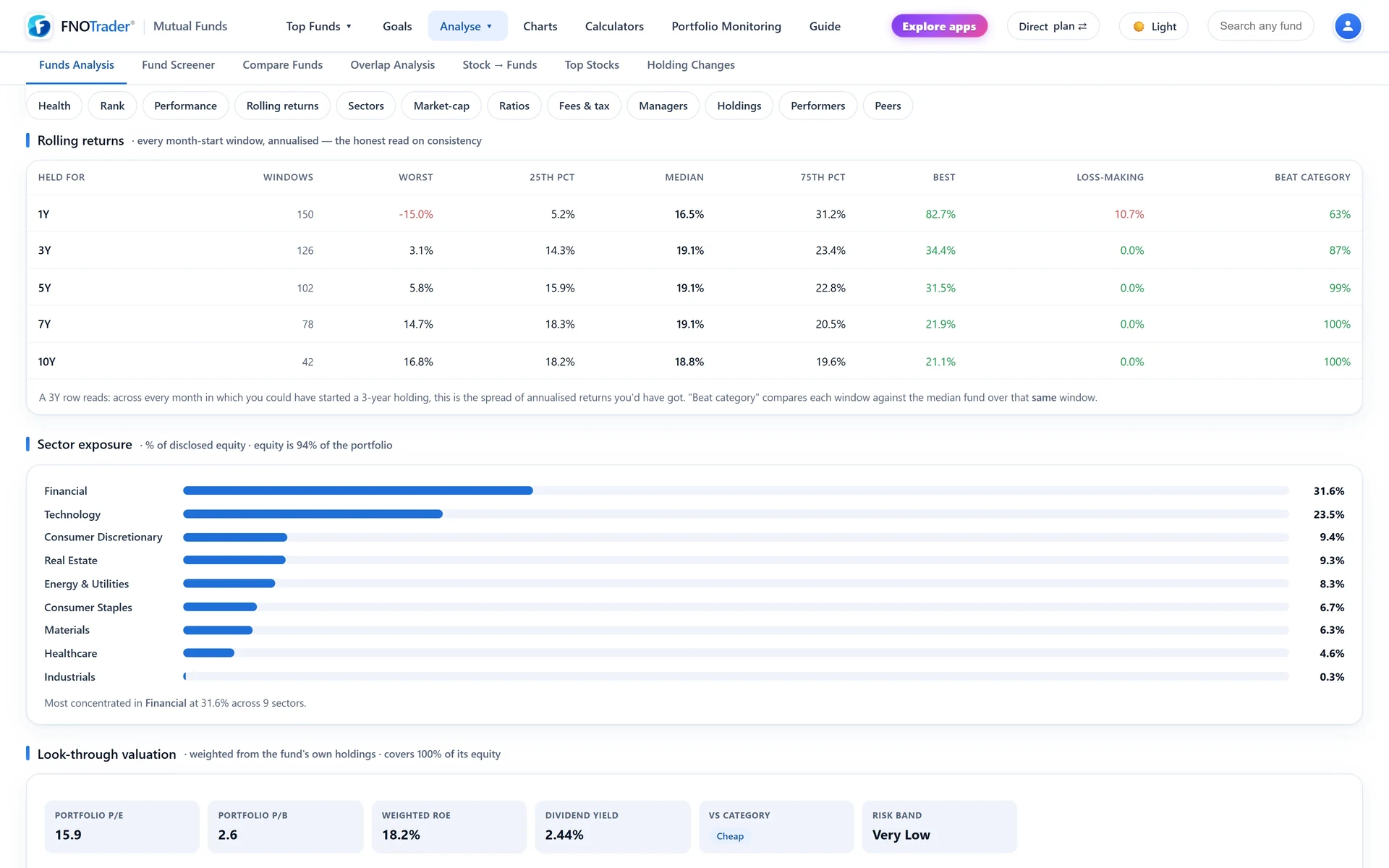Viewport: 1389px width, 868px height.
Task: Click the sun icon on the Light theme button
Action: [1139, 27]
